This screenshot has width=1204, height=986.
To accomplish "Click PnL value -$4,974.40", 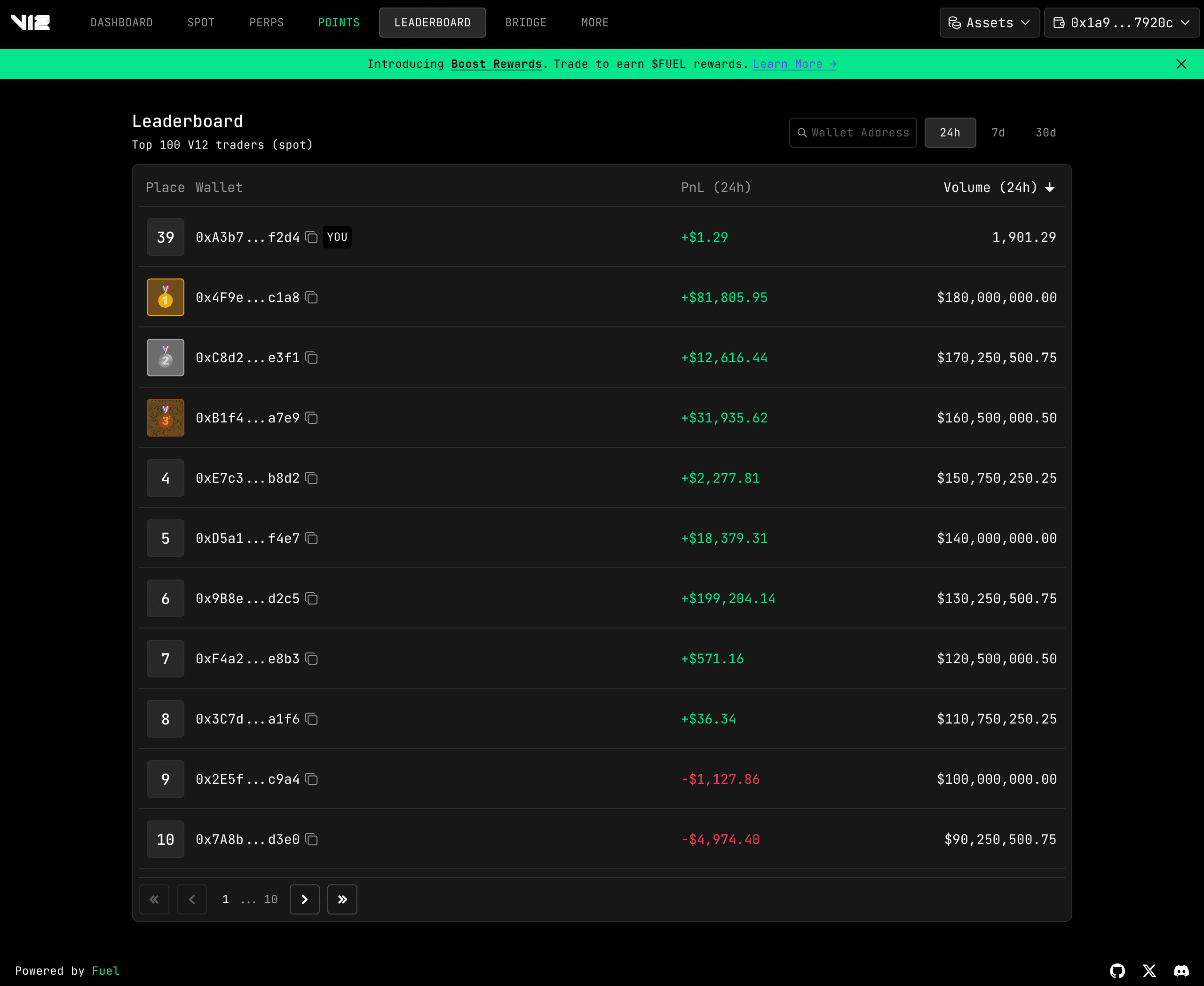I will click(x=720, y=839).
